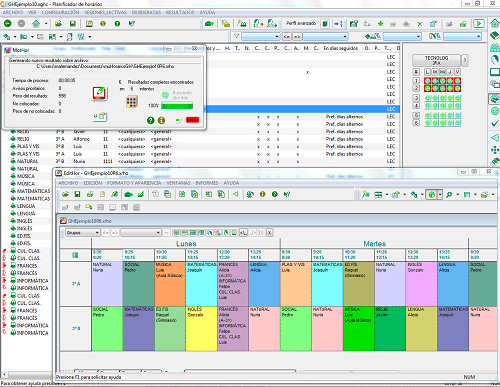Screen dimensions: 500x387
Task: Open INFORMES menu in EditHor
Action: pyautogui.click(x=207, y=183)
